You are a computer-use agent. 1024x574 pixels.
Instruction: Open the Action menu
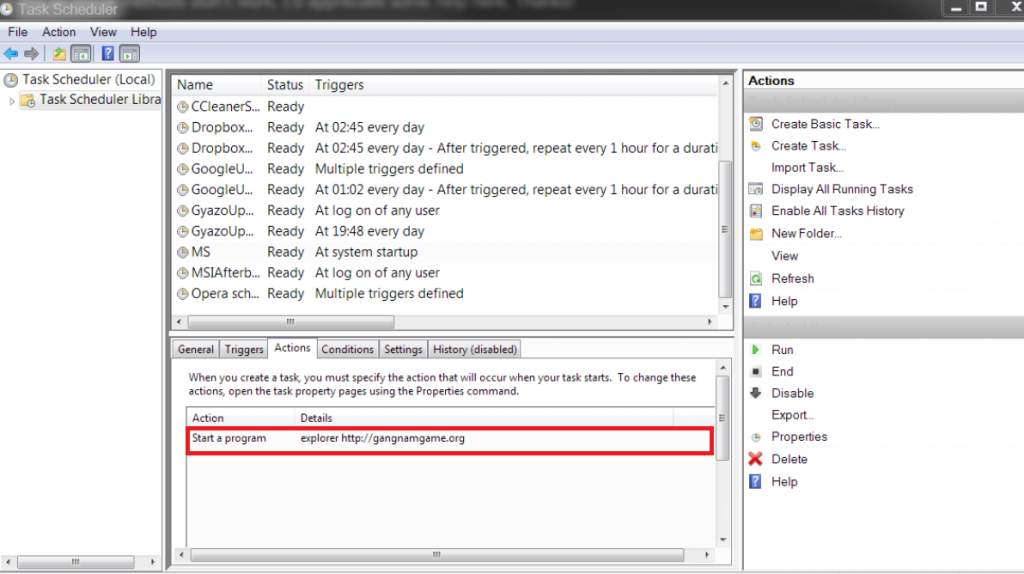pos(59,32)
